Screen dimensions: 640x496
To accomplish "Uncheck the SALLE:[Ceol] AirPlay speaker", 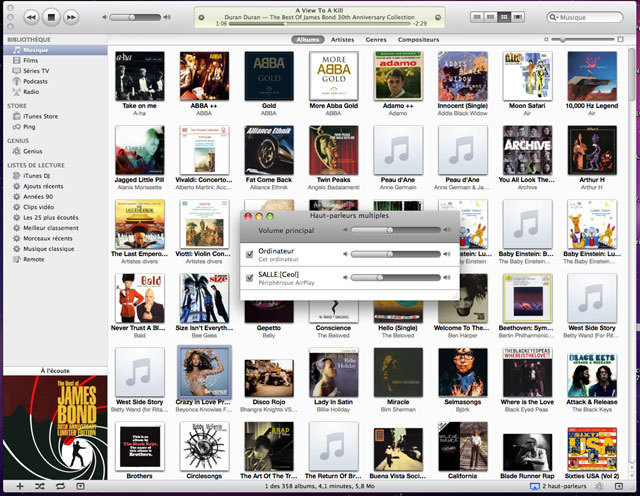I will 249,278.
